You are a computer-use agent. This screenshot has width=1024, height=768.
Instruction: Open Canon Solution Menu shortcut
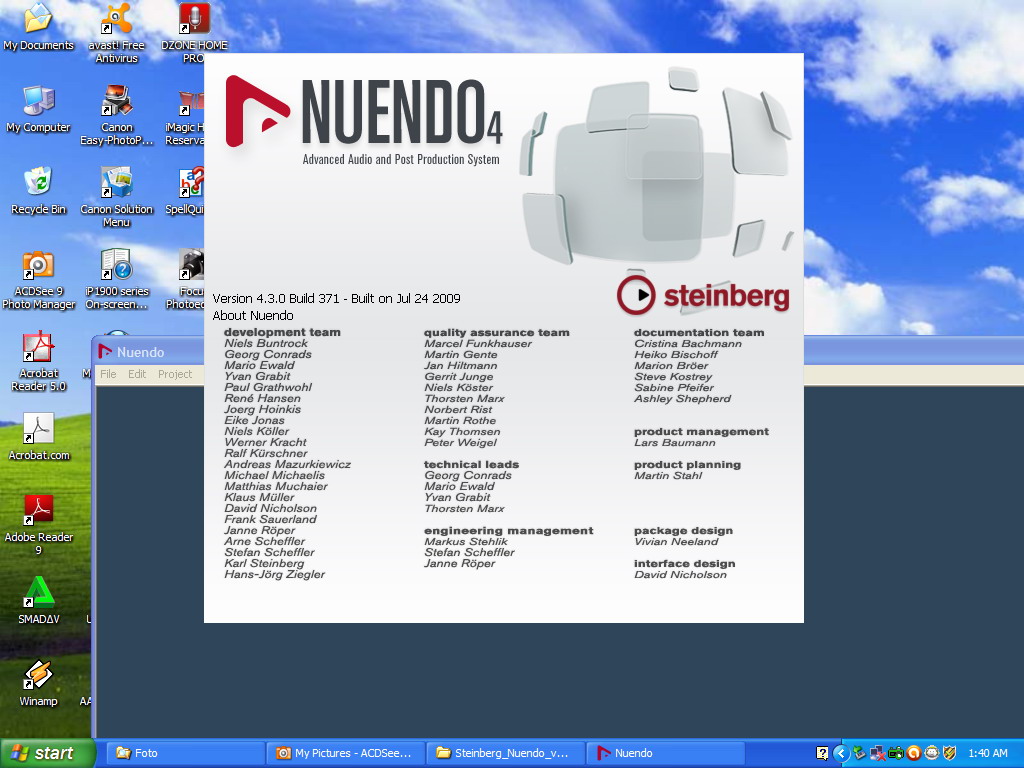(116, 197)
